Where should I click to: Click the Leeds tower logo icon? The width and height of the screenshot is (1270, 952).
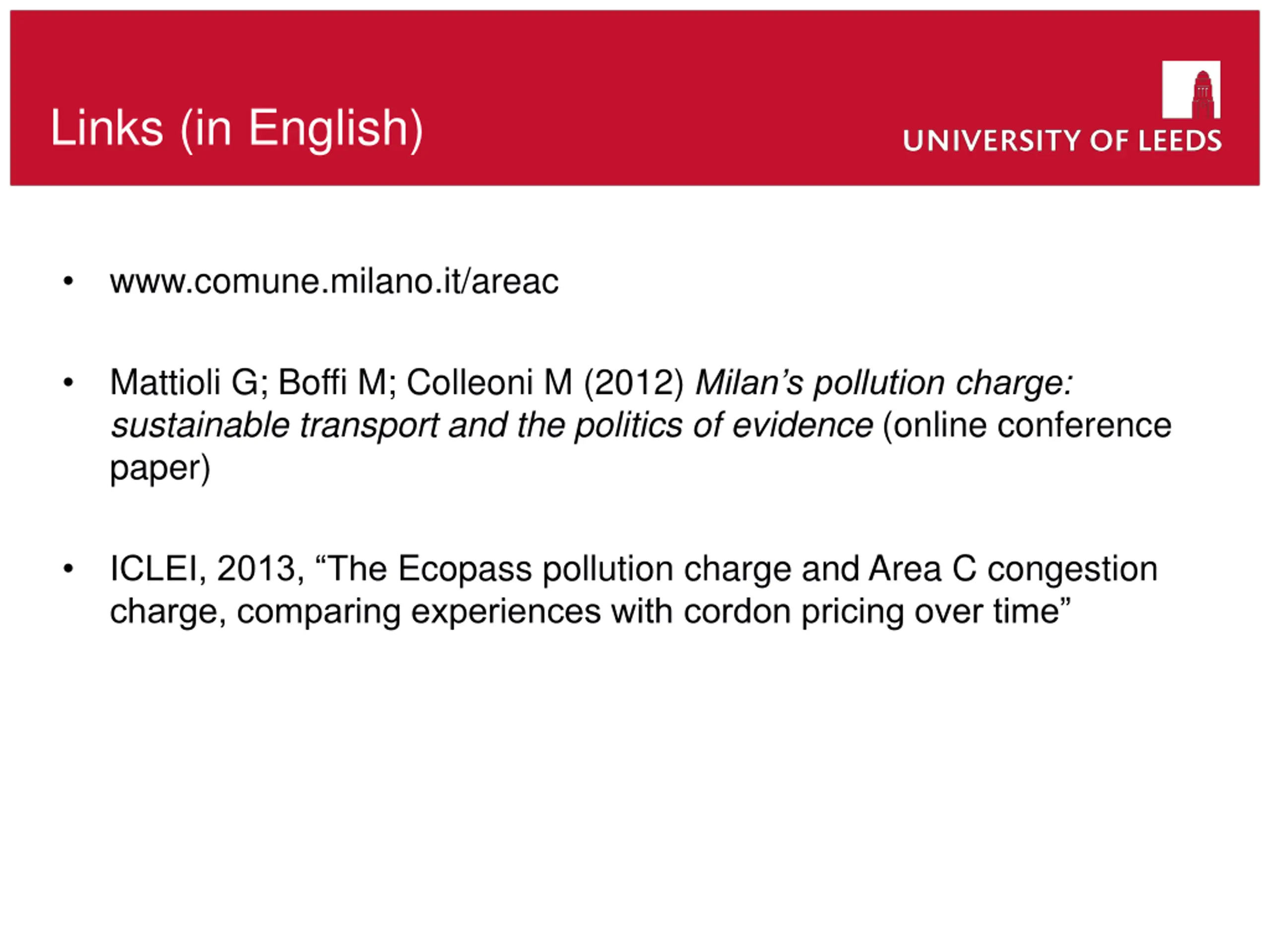pos(1191,90)
